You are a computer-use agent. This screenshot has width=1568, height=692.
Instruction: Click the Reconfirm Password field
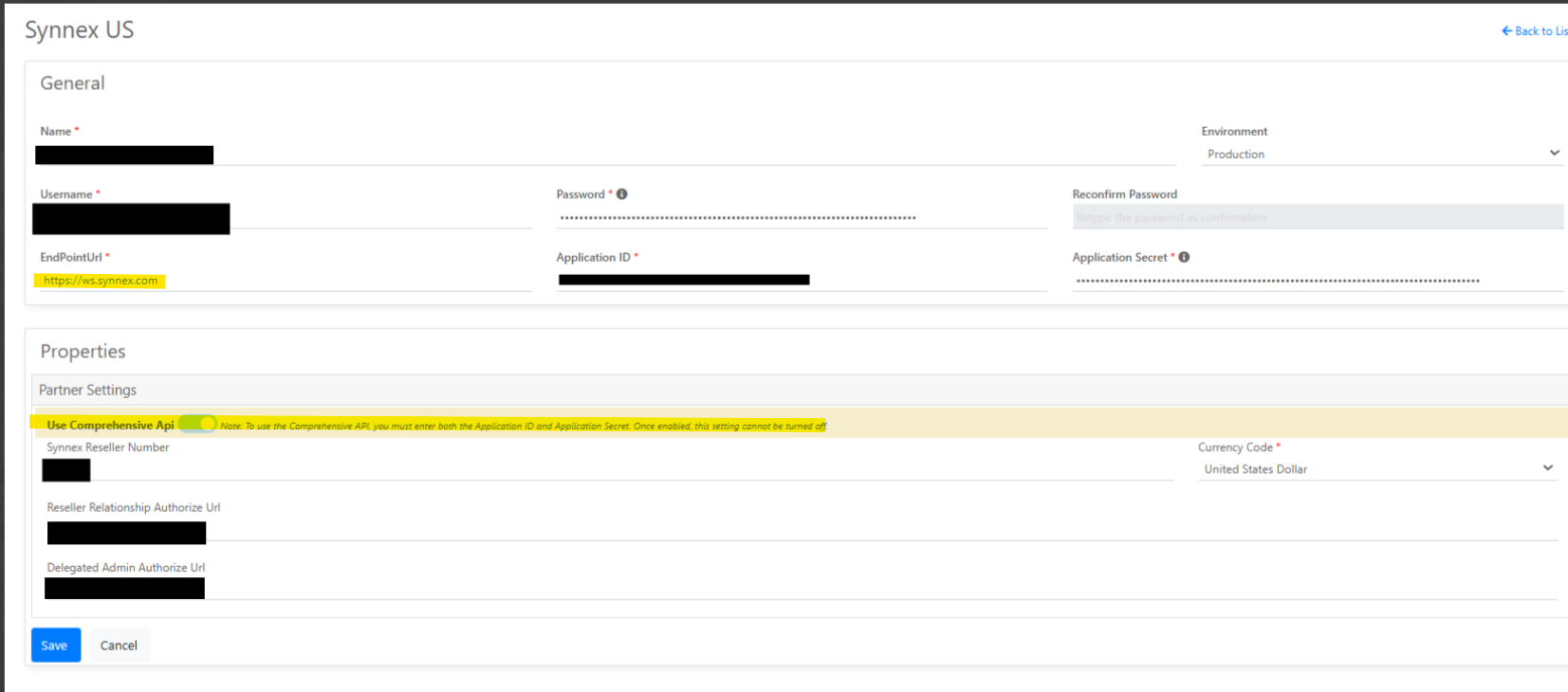click(1318, 217)
